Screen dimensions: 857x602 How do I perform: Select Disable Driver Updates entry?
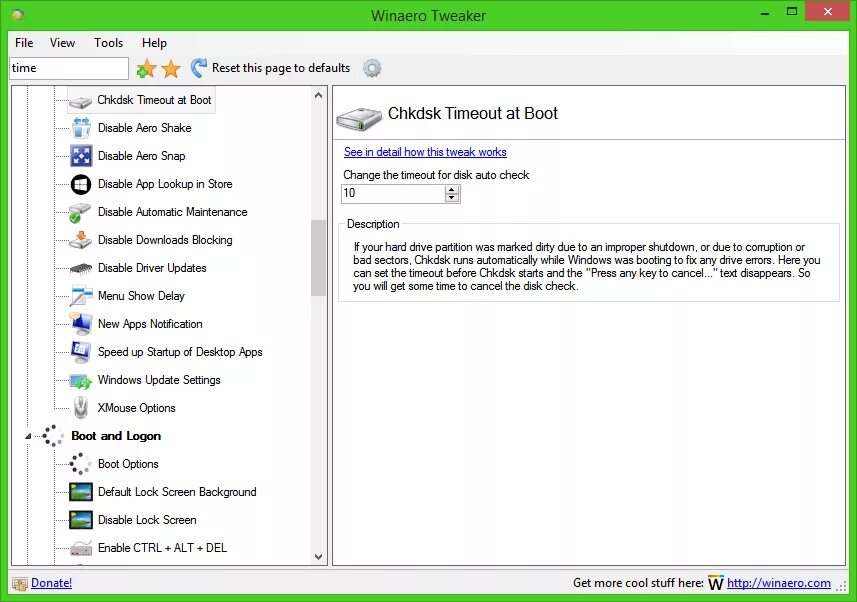point(152,268)
